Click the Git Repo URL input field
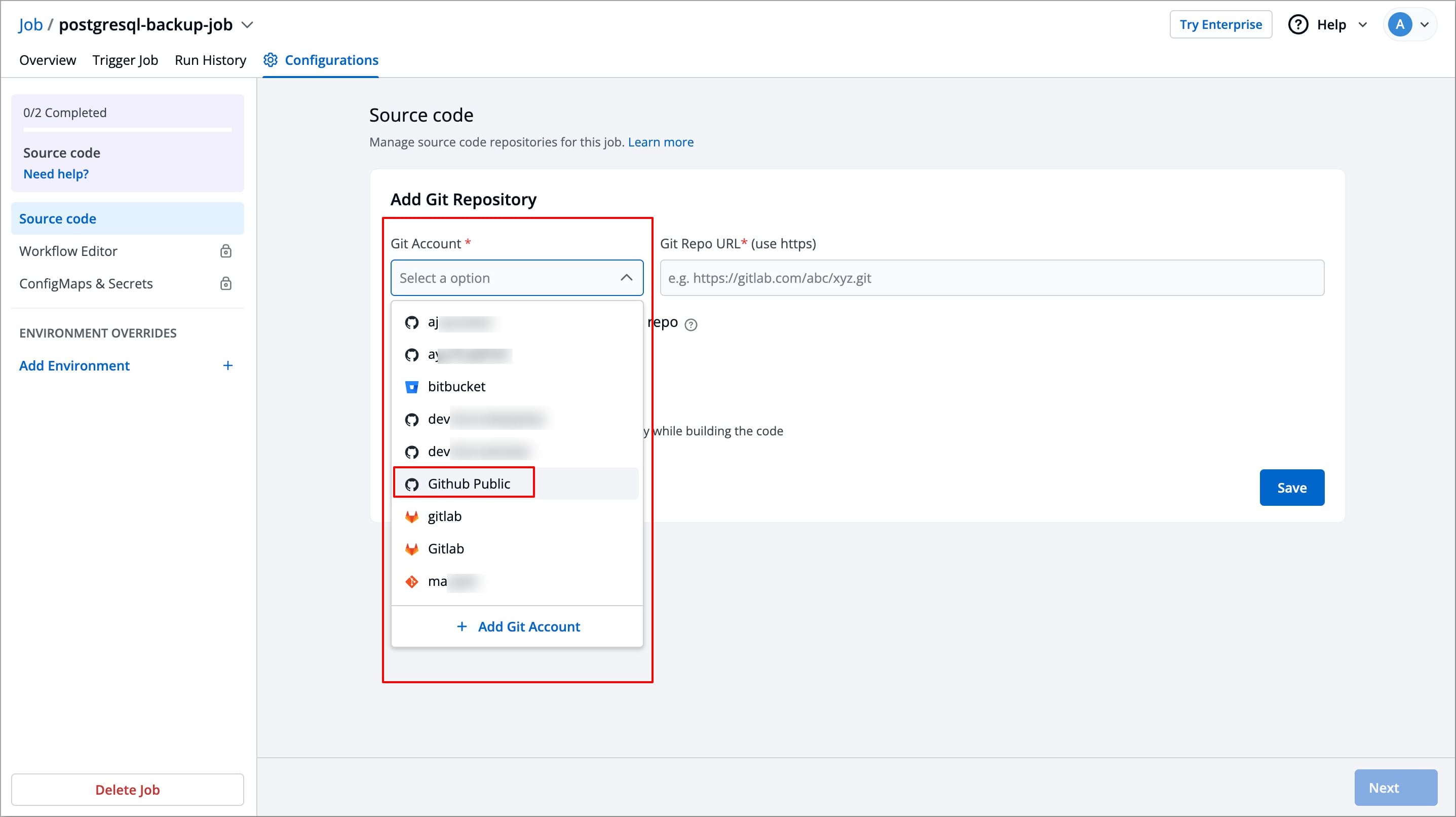The width and height of the screenshot is (1456, 817). 992,278
